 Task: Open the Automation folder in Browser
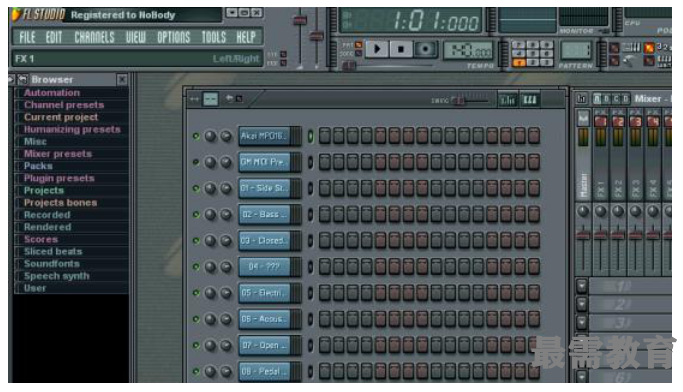[52, 93]
